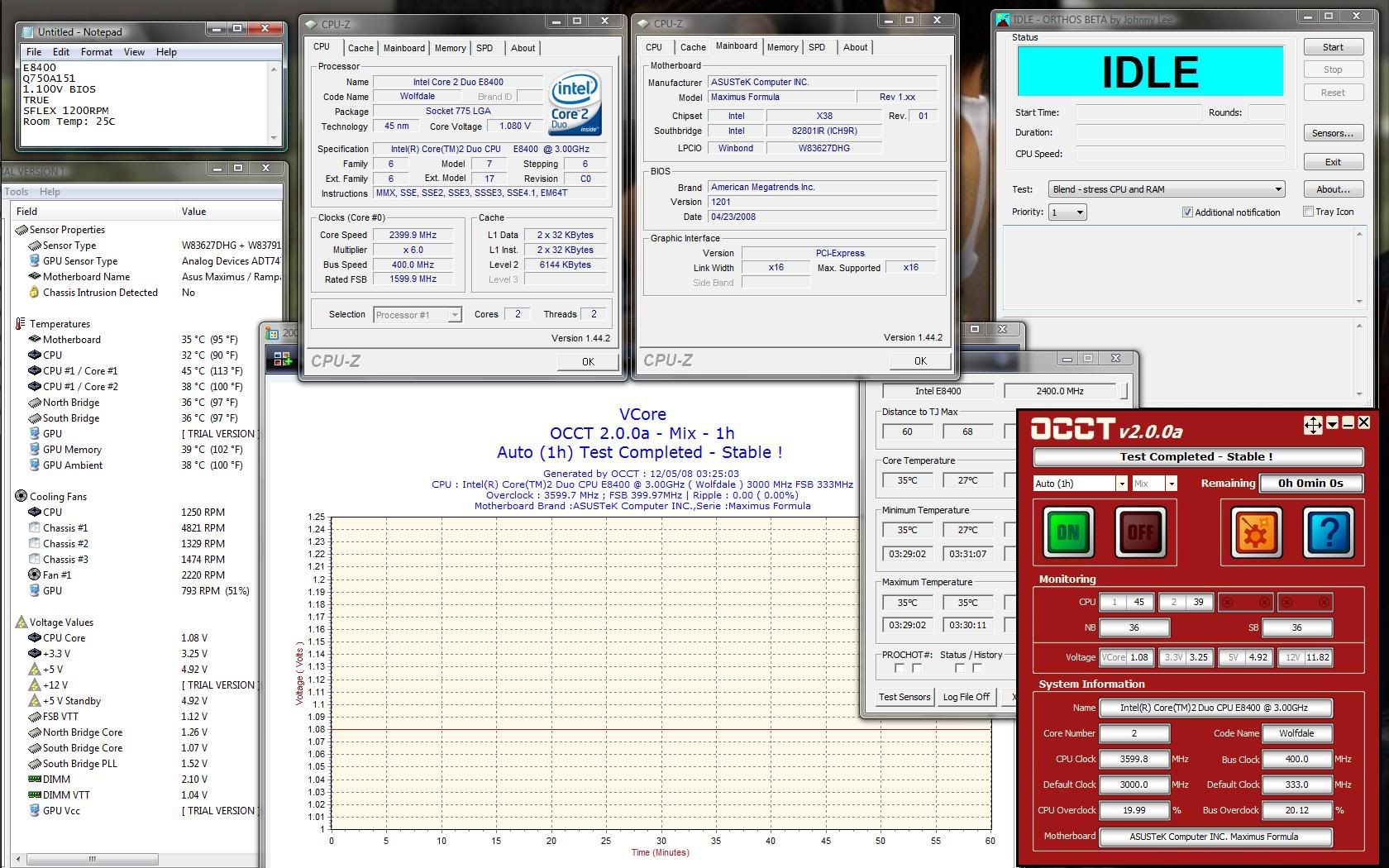Click the fan icon beside Fan #1

point(34,575)
